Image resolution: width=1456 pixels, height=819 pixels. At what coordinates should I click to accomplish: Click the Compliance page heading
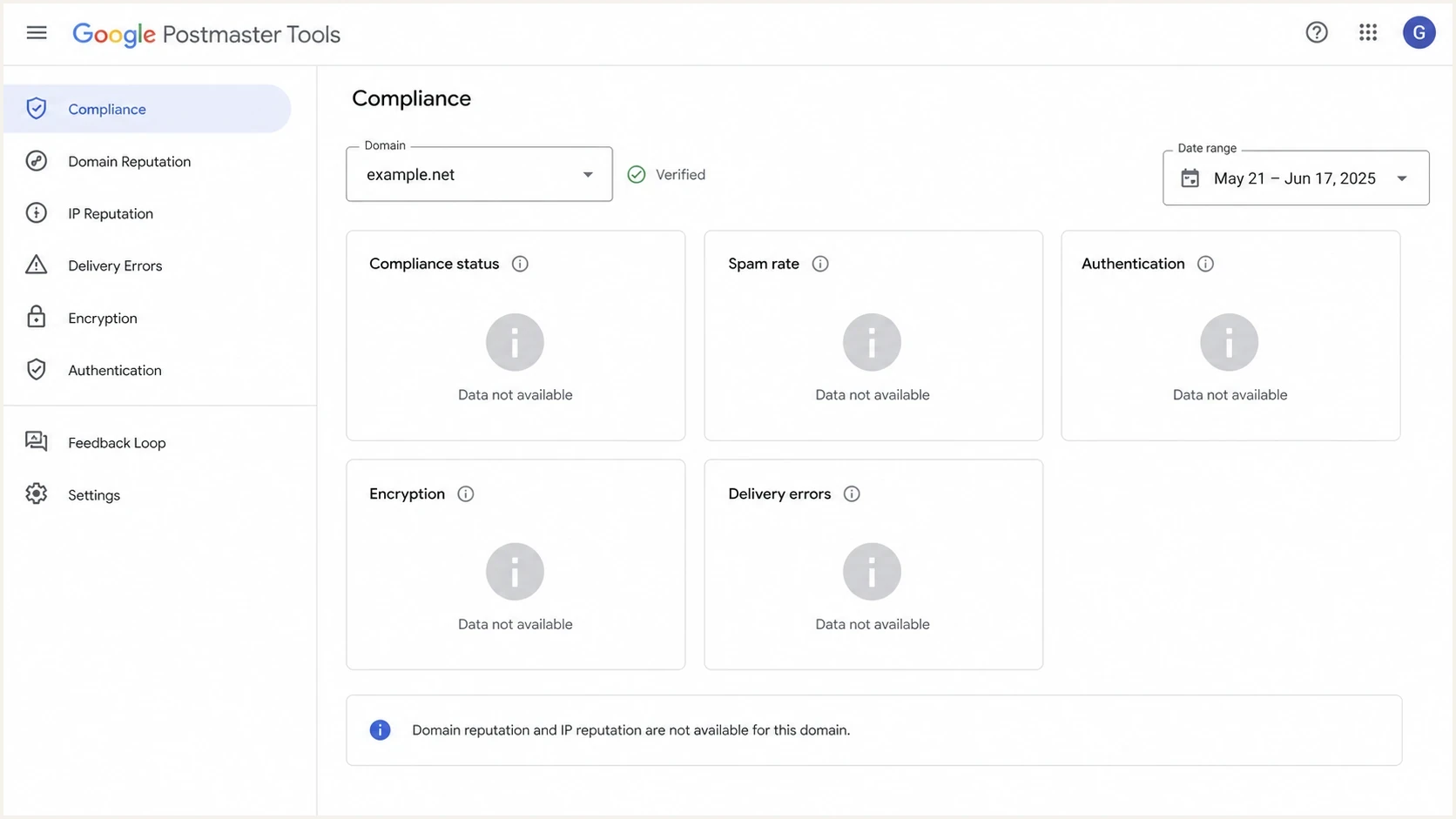[411, 98]
